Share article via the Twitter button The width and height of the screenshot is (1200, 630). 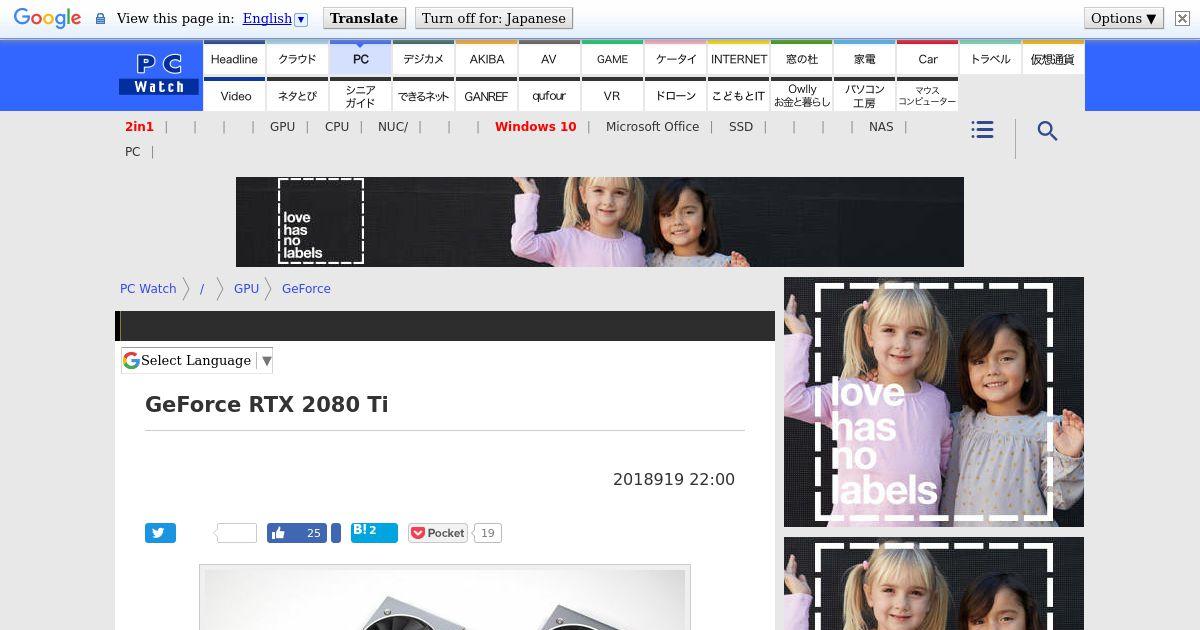(x=160, y=533)
